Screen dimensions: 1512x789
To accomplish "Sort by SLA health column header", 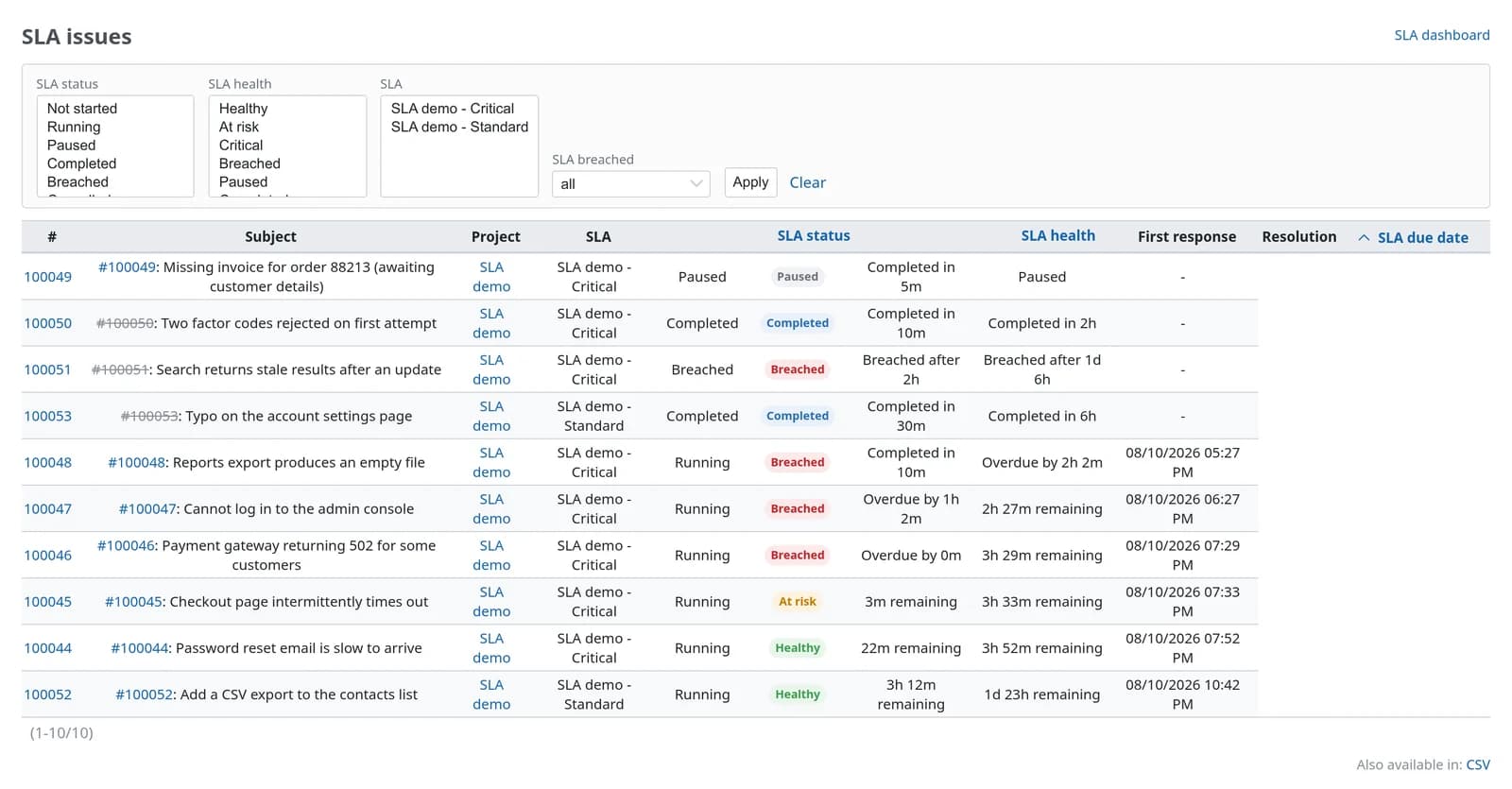I will (1057, 236).
